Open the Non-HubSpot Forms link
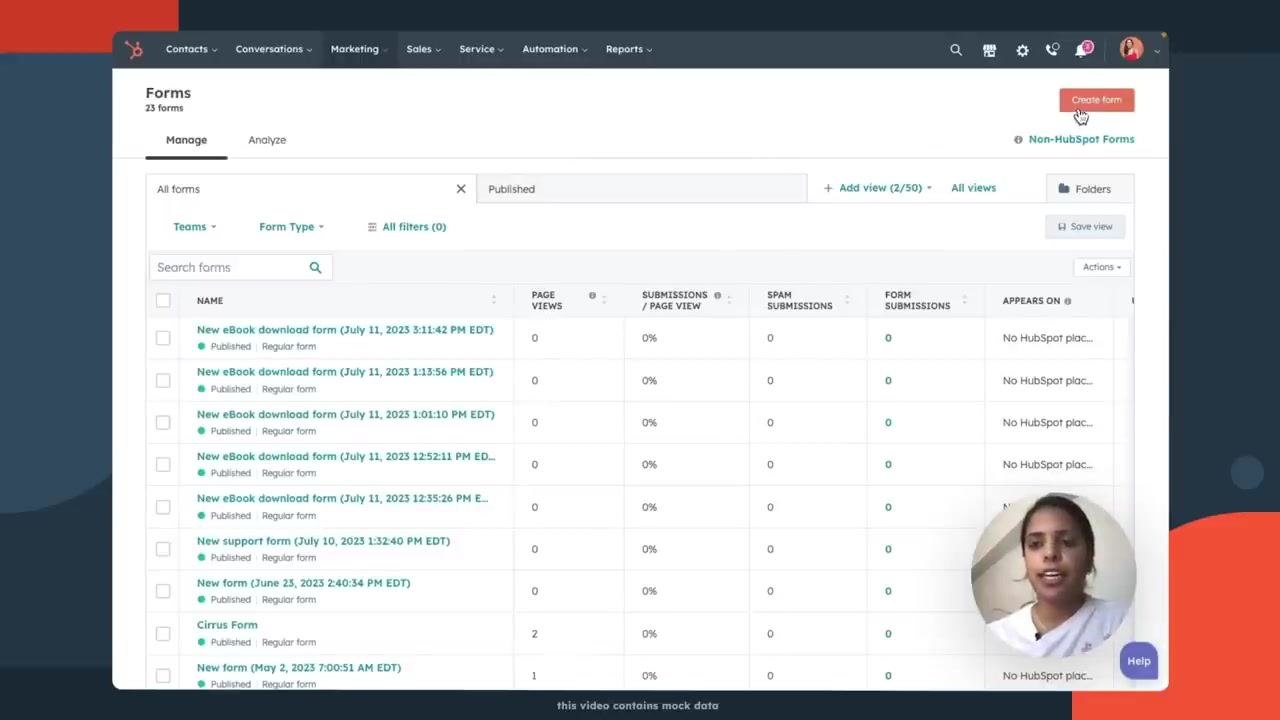 click(x=1081, y=139)
